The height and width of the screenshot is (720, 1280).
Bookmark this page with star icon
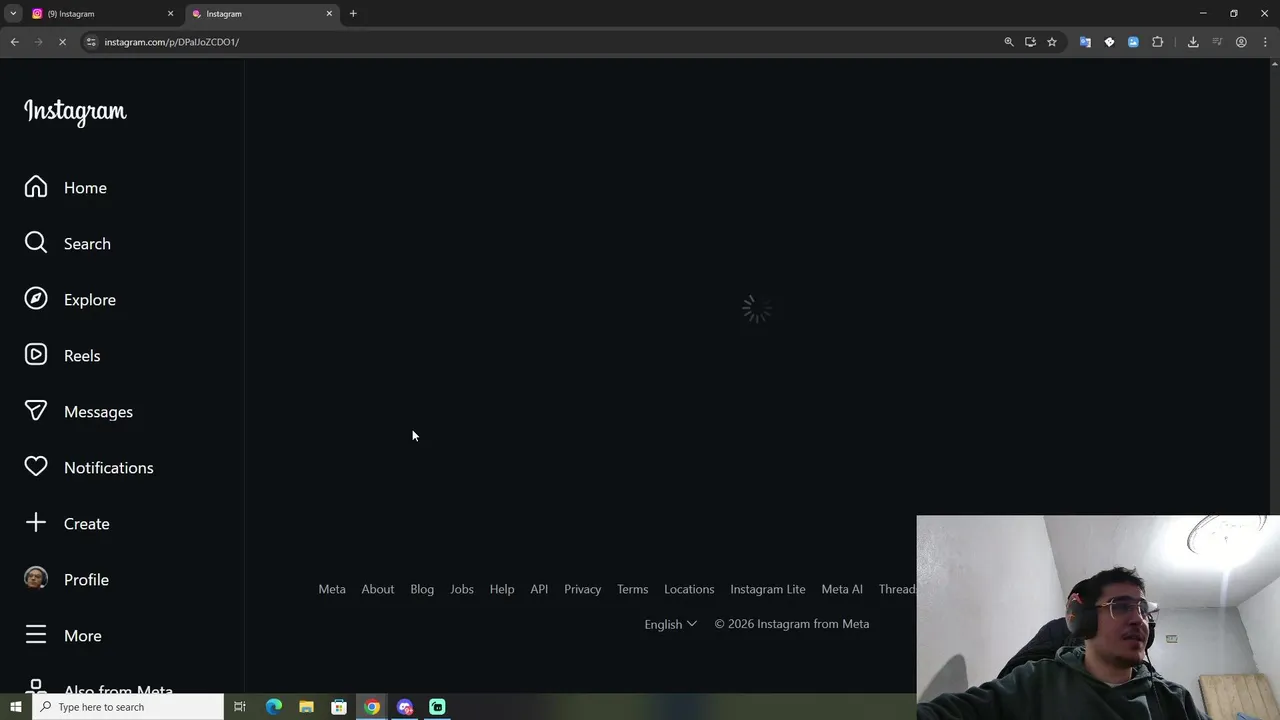[x=1052, y=42]
